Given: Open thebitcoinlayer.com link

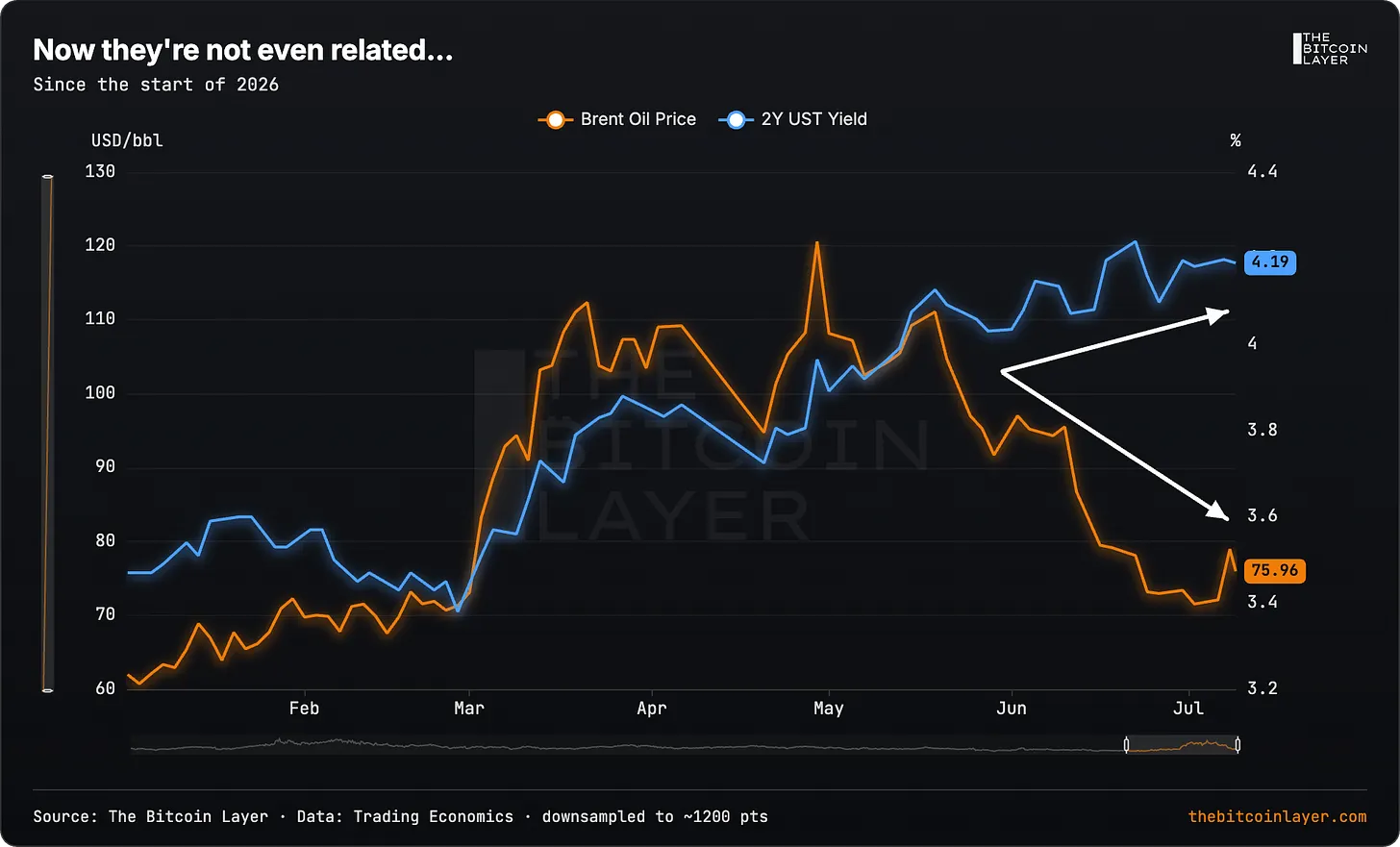Looking at the screenshot, I should pyautogui.click(x=1277, y=816).
